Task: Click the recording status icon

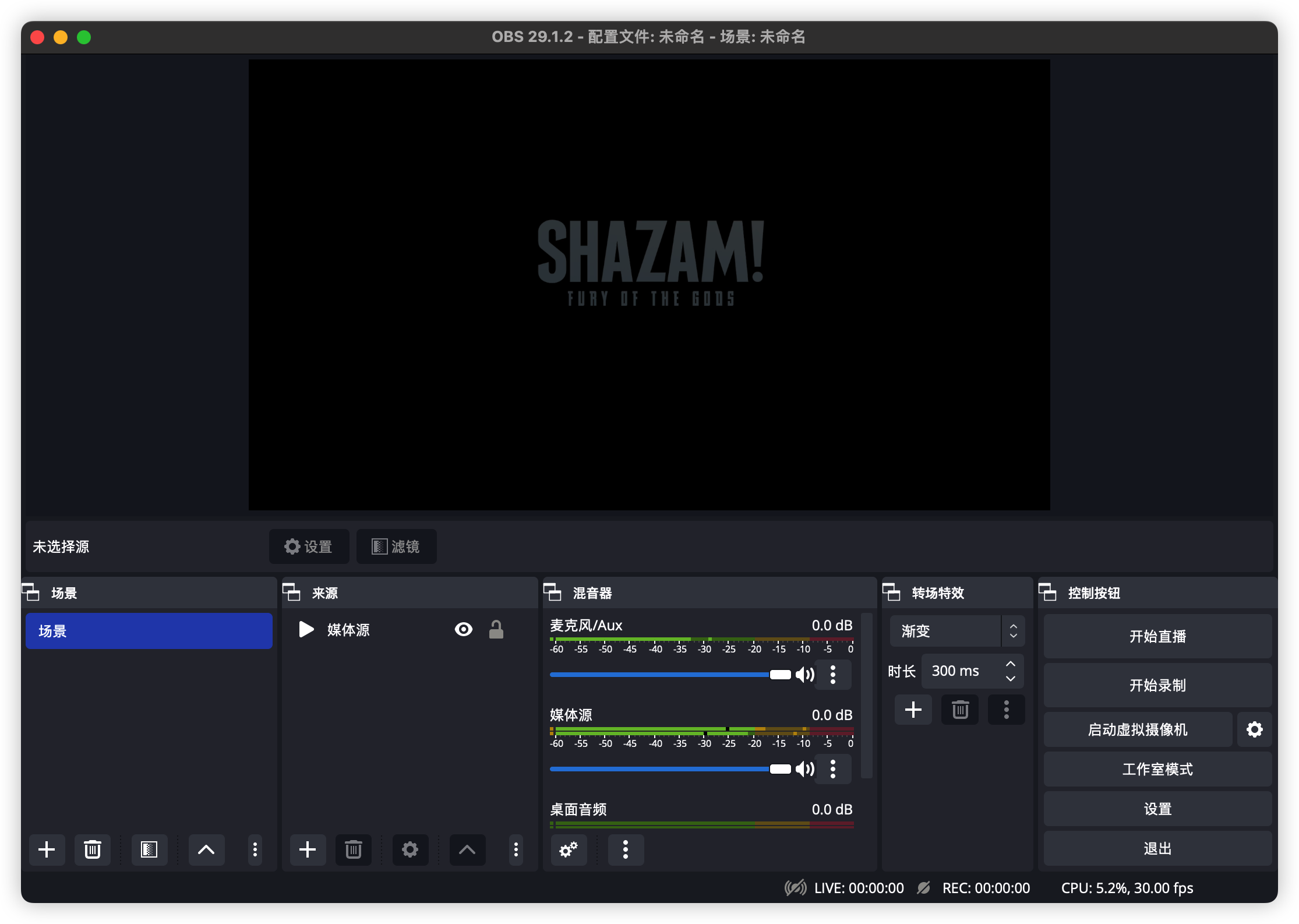Action: coord(923,888)
